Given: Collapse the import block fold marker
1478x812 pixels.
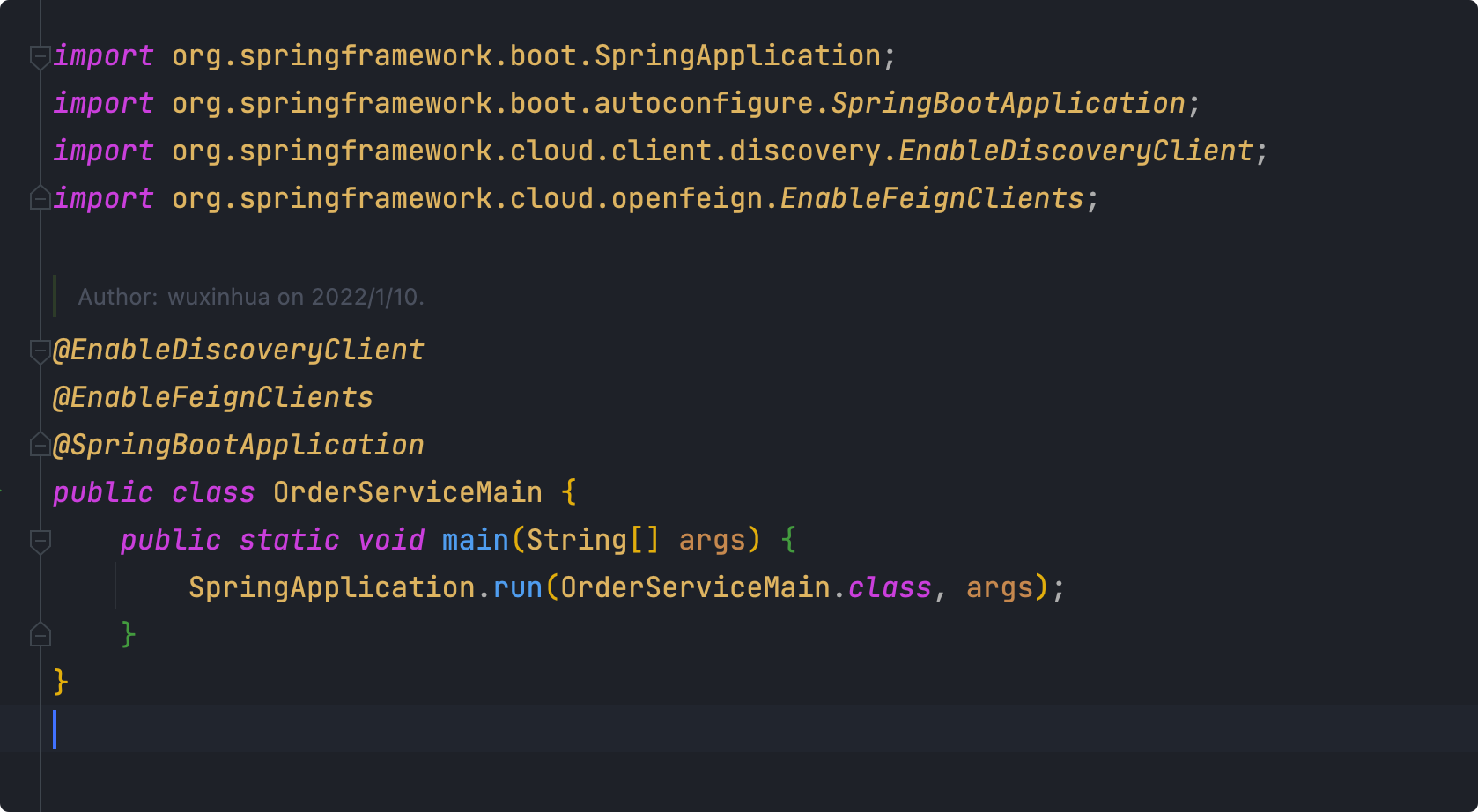Looking at the screenshot, I should pyautogui.click(x=41, y=57).
